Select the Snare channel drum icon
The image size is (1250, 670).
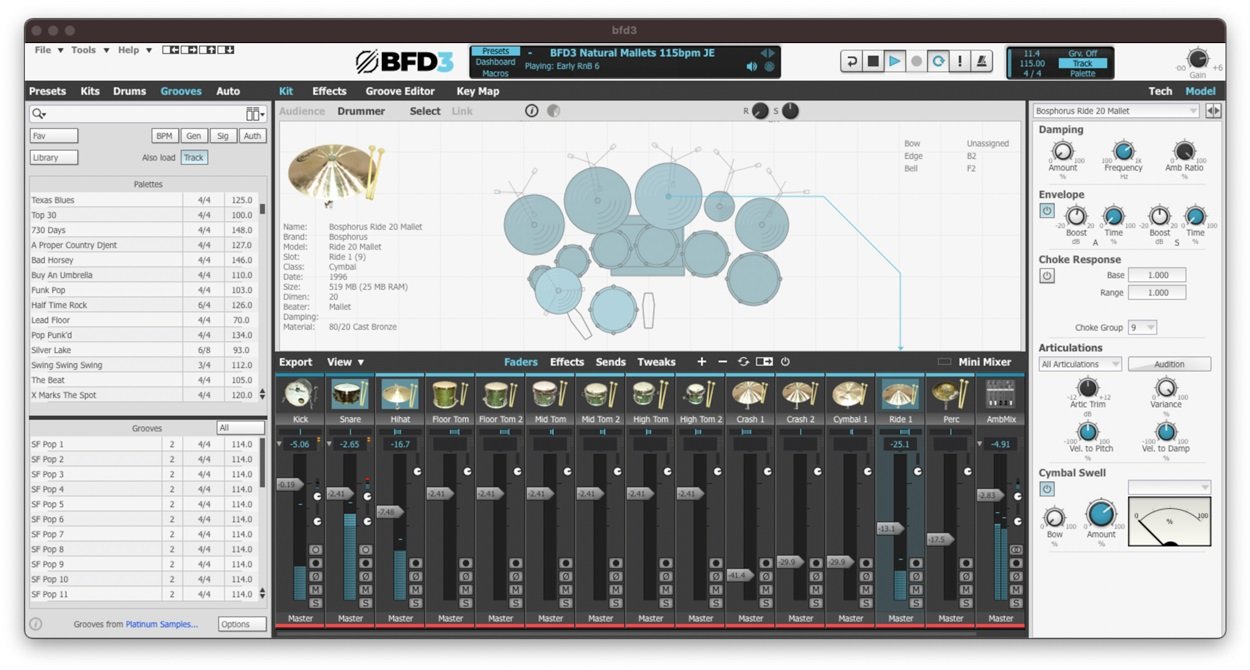coord(350,394)
